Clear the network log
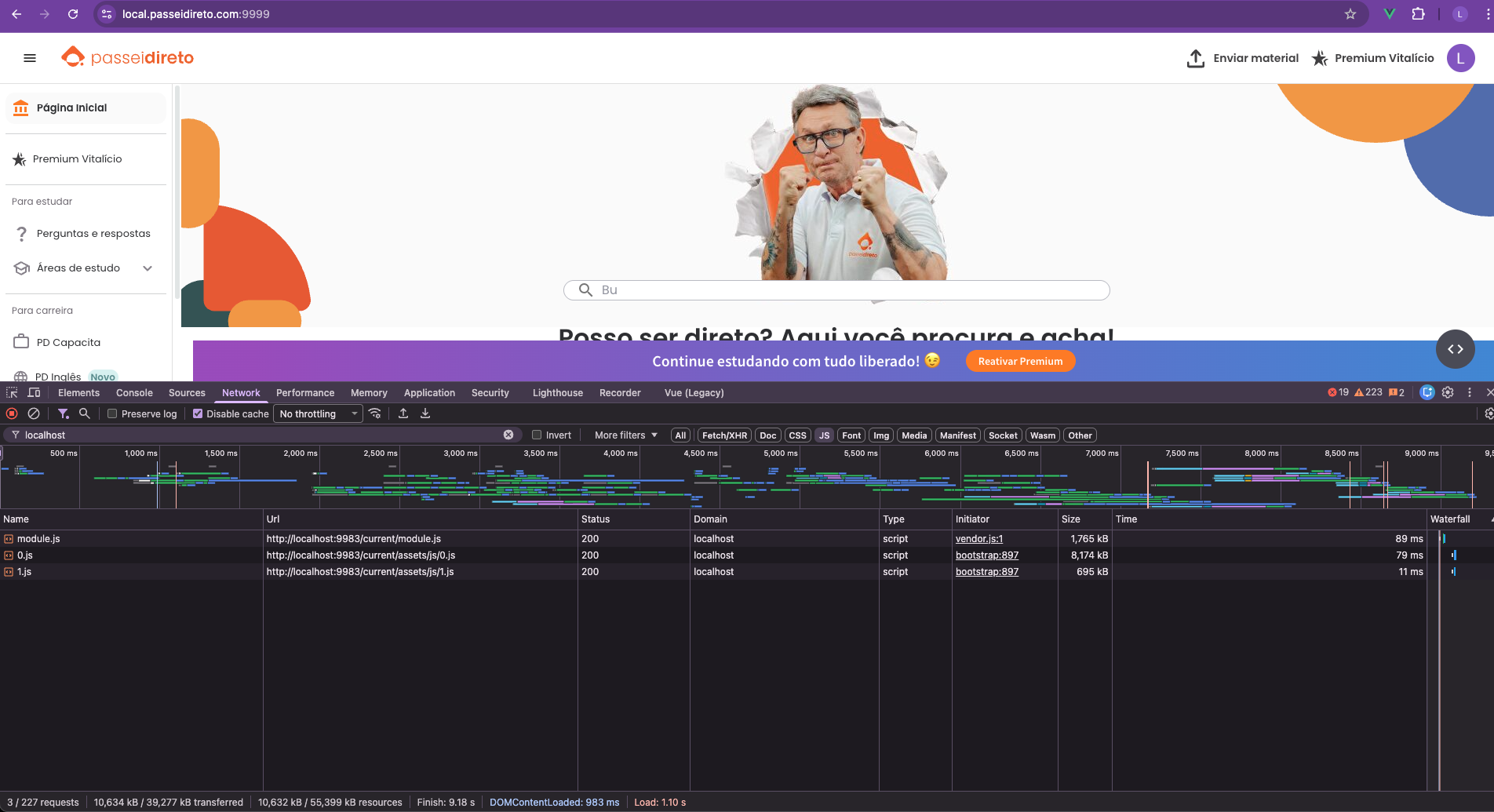 pos(34,413)
